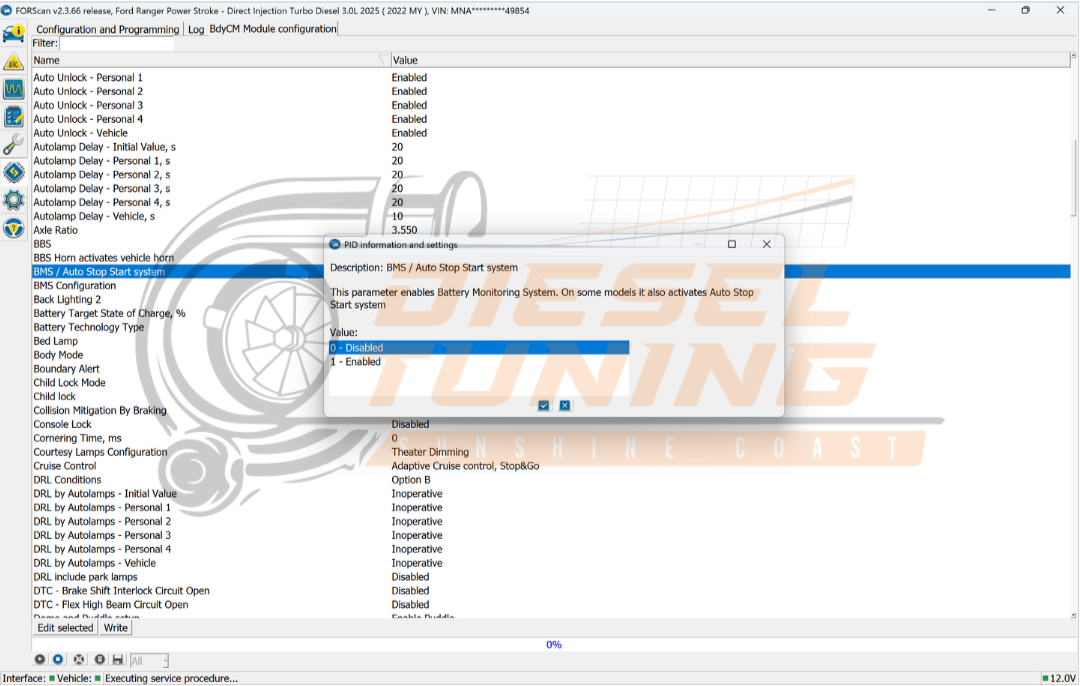
Task: Click the FORScan dialog title icon
Action: coord(335,245)
